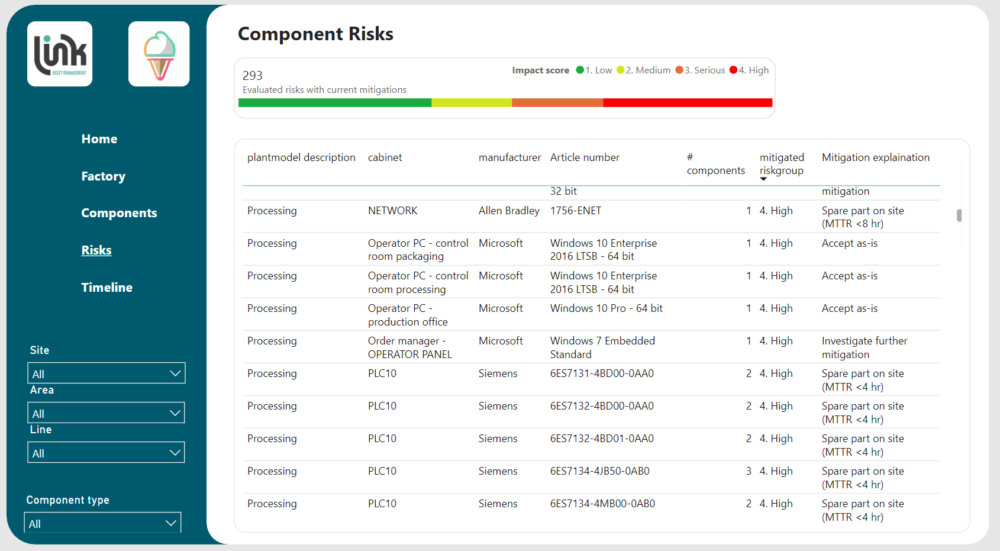The image size is (1000, 551).
Task: Click the Link Asset Management logo
Action: (x=60, y=54)
